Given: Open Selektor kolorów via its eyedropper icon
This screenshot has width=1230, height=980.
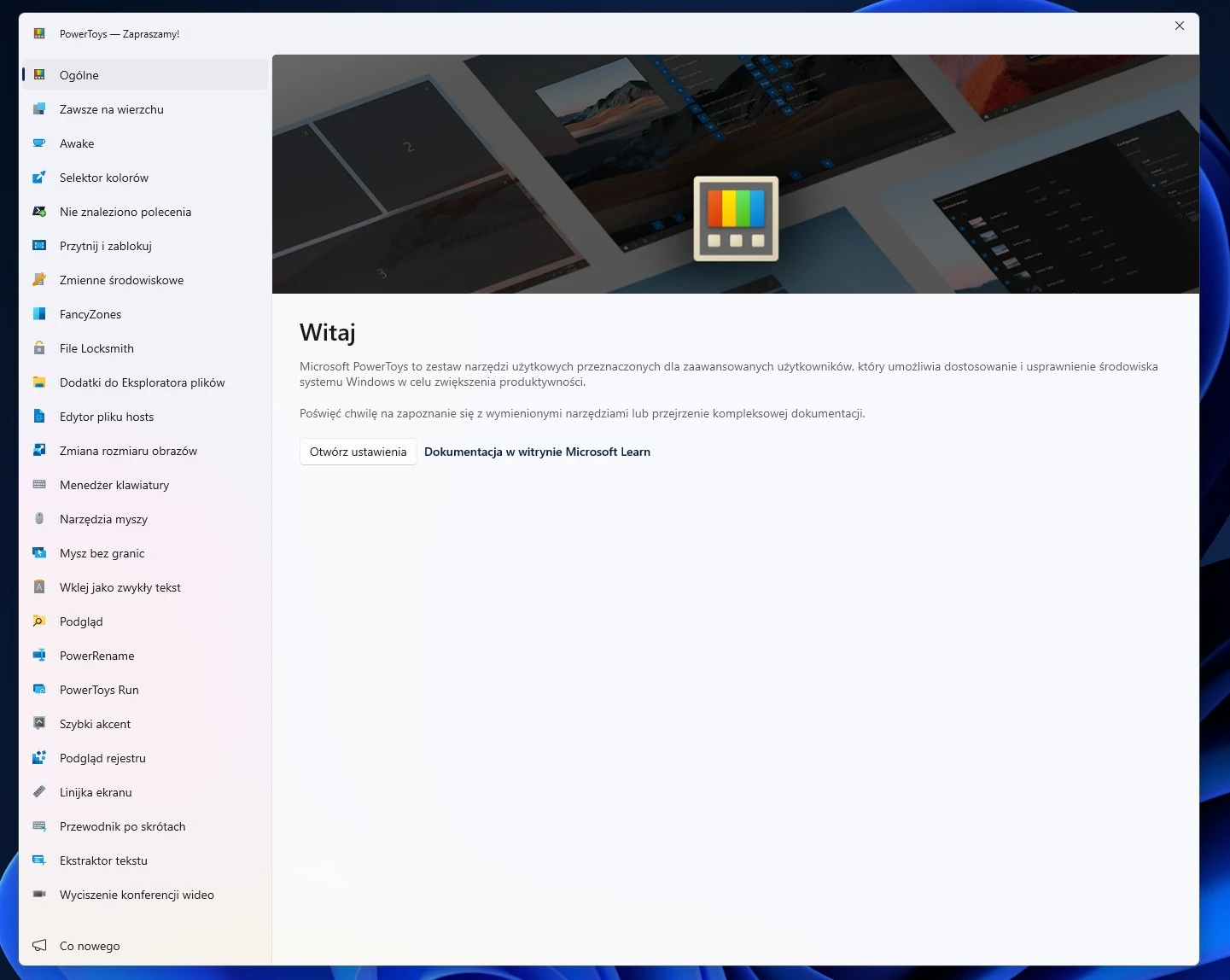Looking at the screenshot, I should pyautogui.click(x=39, y=178).
